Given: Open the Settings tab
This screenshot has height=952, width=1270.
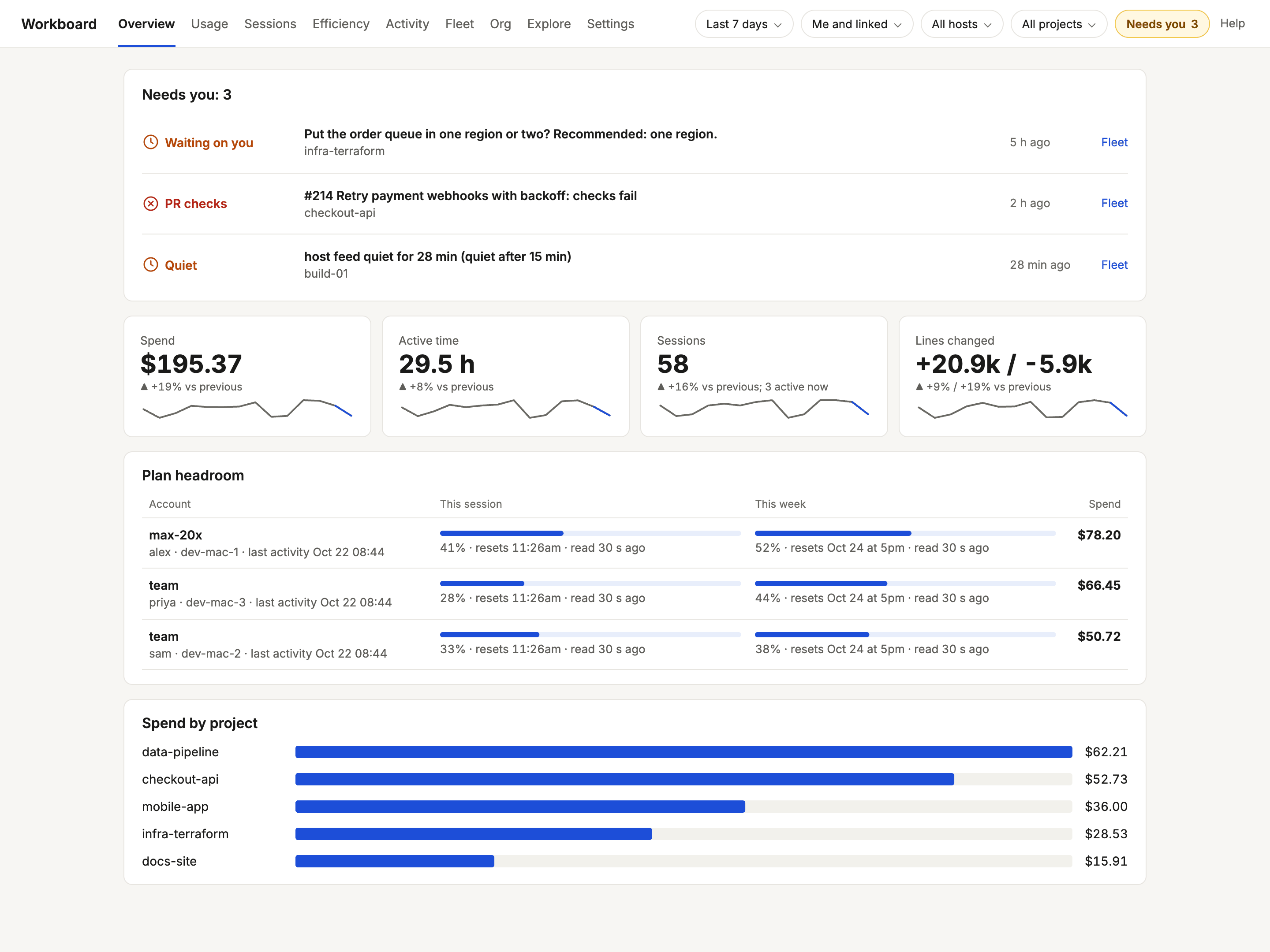Looking at the screenshot, I should click(x=610, y=24).
